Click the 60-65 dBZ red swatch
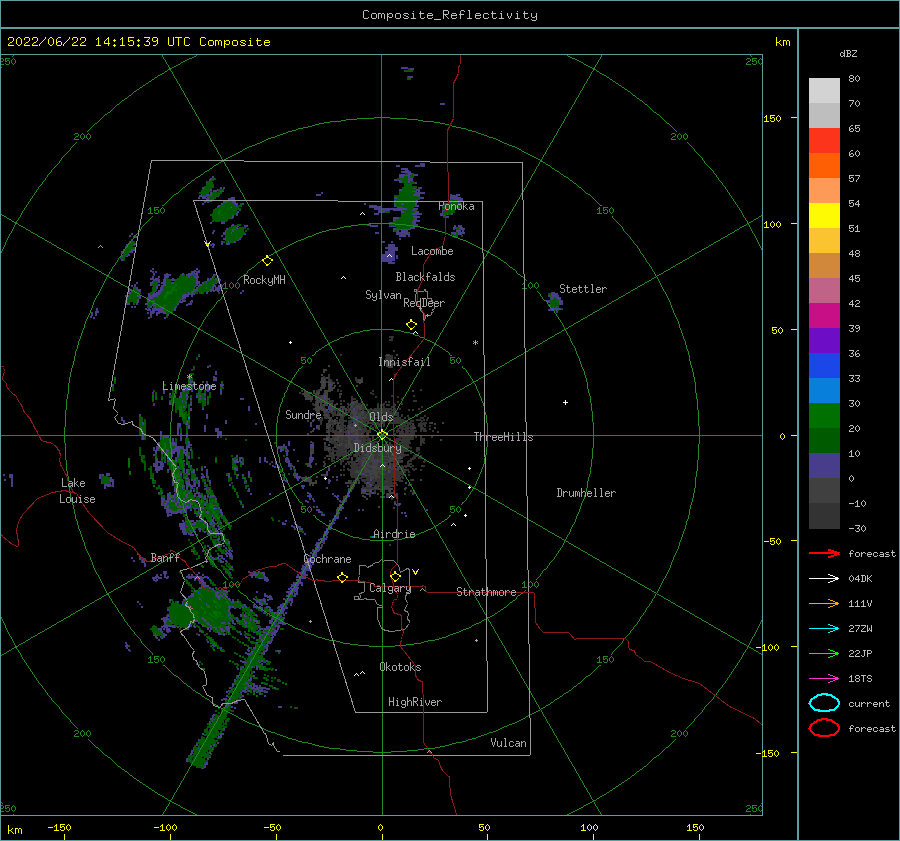This screenshot has width=900, height=841. 824,141
